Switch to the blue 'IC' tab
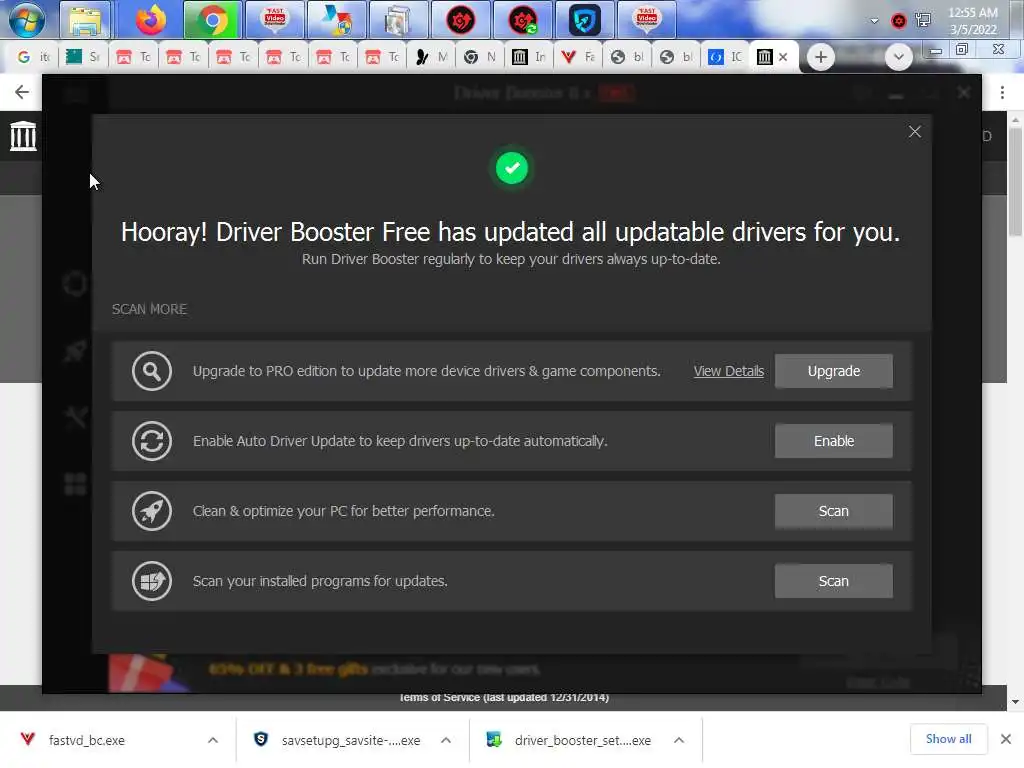 (726, 57)
